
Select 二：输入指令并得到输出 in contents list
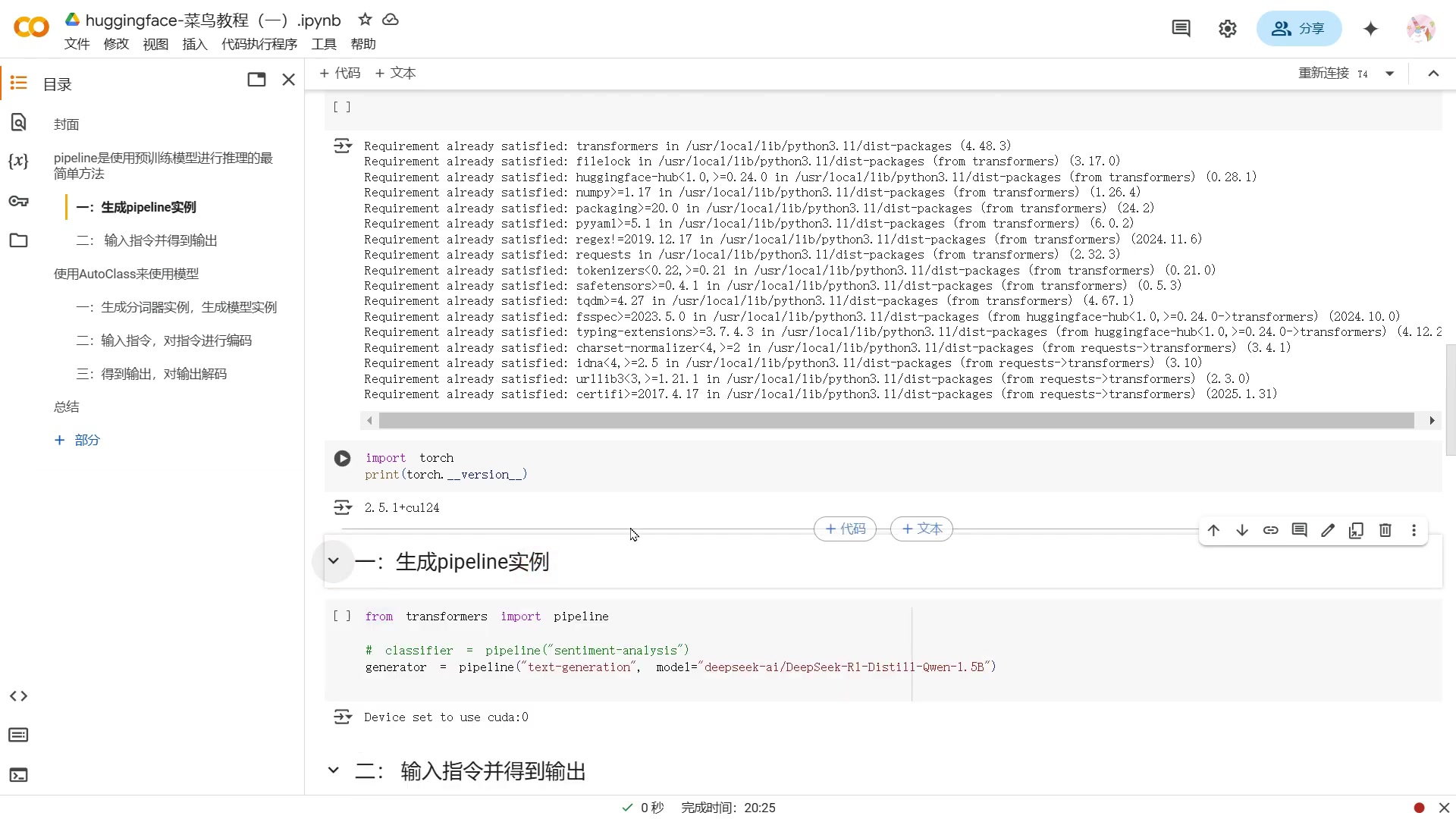tap(146, 240)
